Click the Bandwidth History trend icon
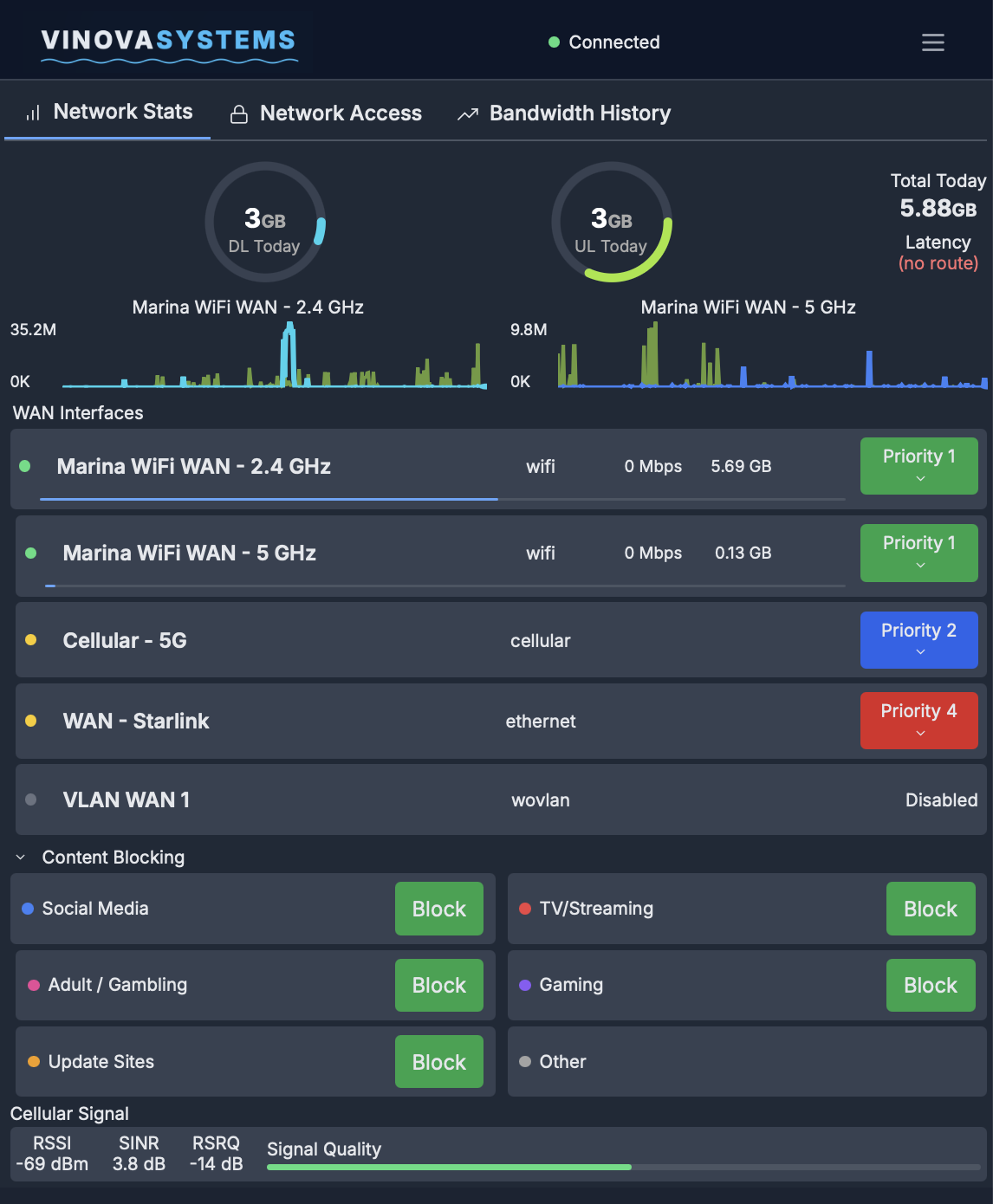Screen dimensions: 993x1204 pyautogui.click(x=467, y=113)
